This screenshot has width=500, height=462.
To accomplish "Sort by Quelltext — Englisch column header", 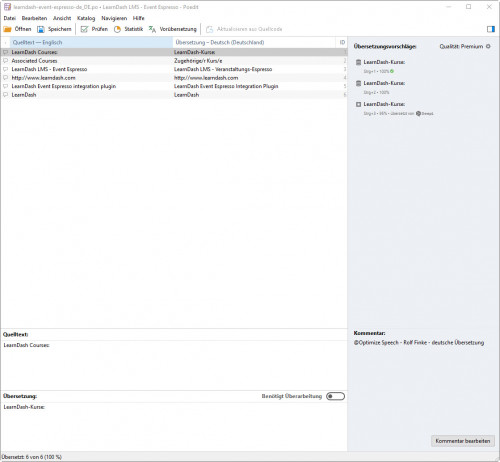I will (91, 42).
